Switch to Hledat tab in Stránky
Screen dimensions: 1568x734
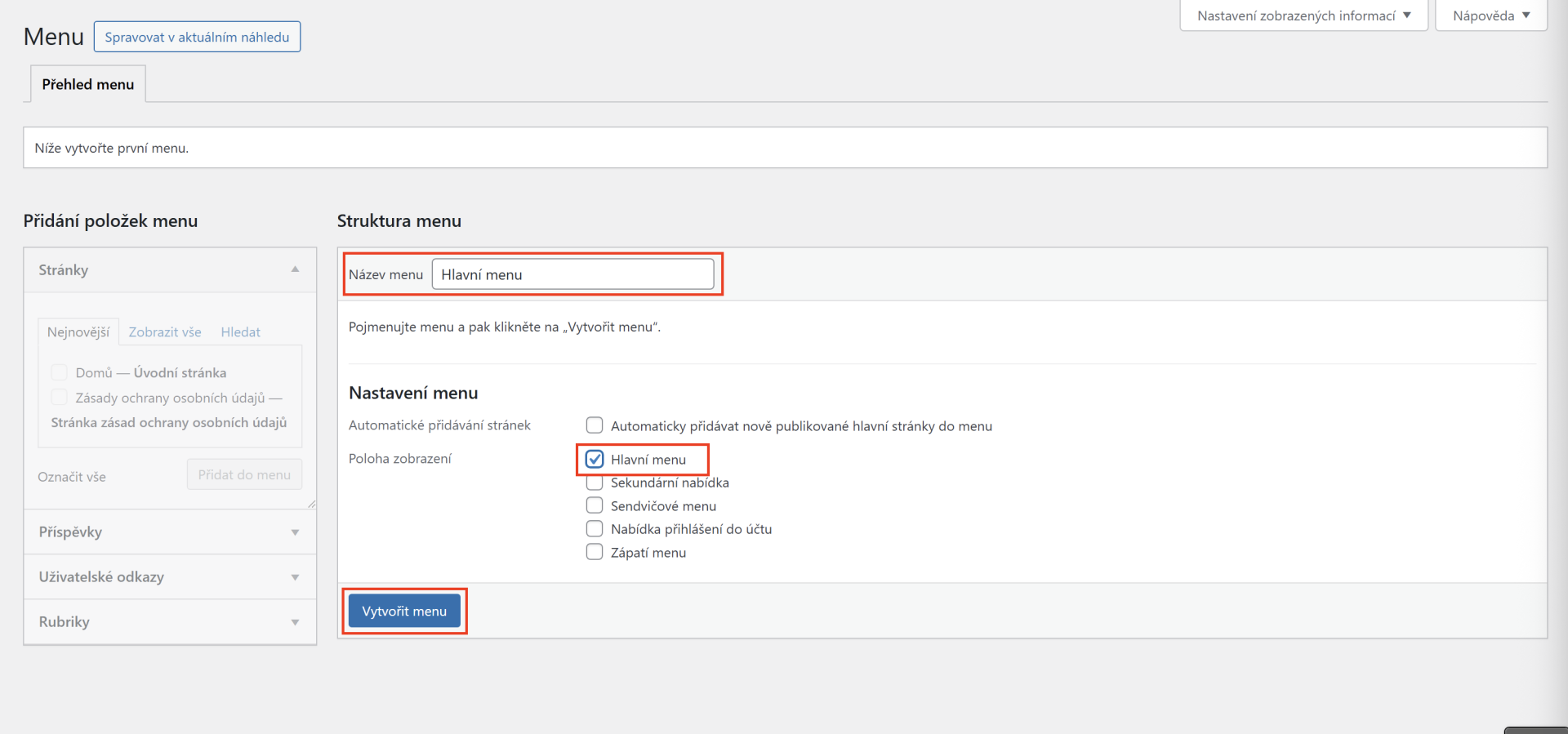pyautogui.click(x=240, y=332)
